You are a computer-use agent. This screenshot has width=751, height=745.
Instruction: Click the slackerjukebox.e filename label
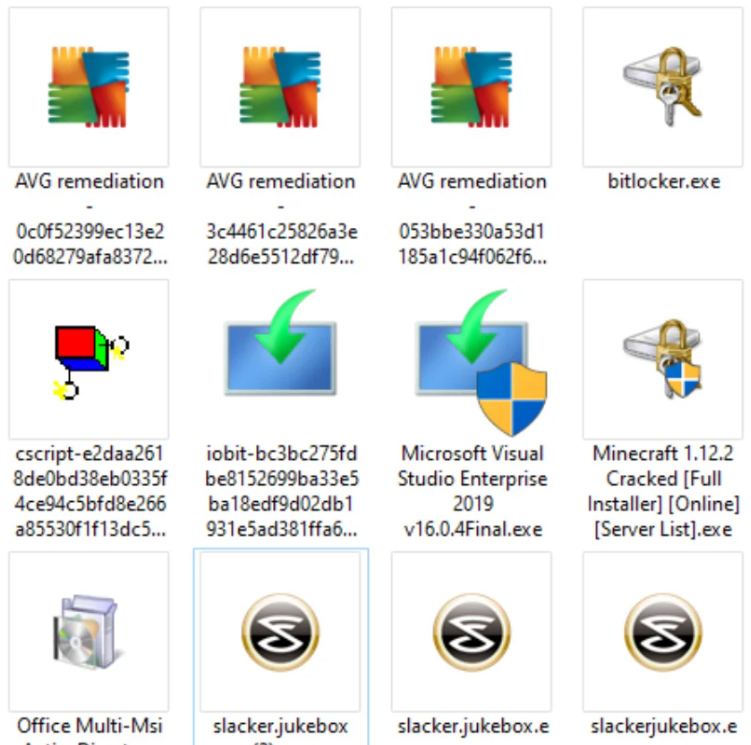point(664,727)
